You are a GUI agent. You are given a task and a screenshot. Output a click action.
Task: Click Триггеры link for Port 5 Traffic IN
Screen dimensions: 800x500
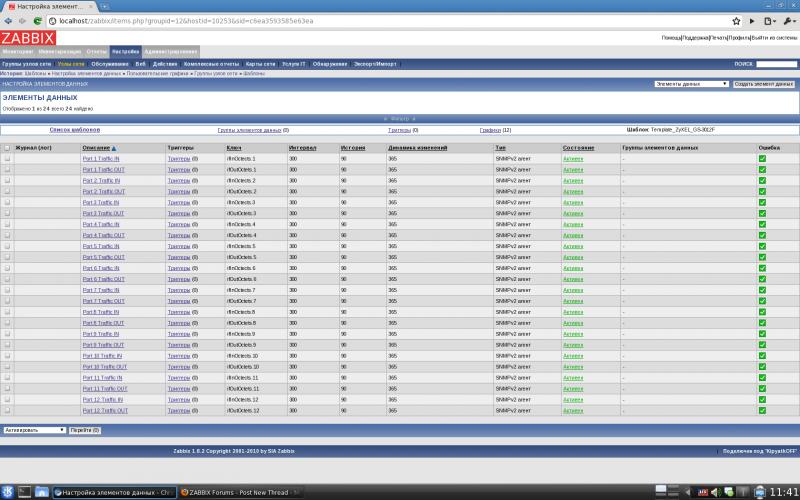(179, 246)
